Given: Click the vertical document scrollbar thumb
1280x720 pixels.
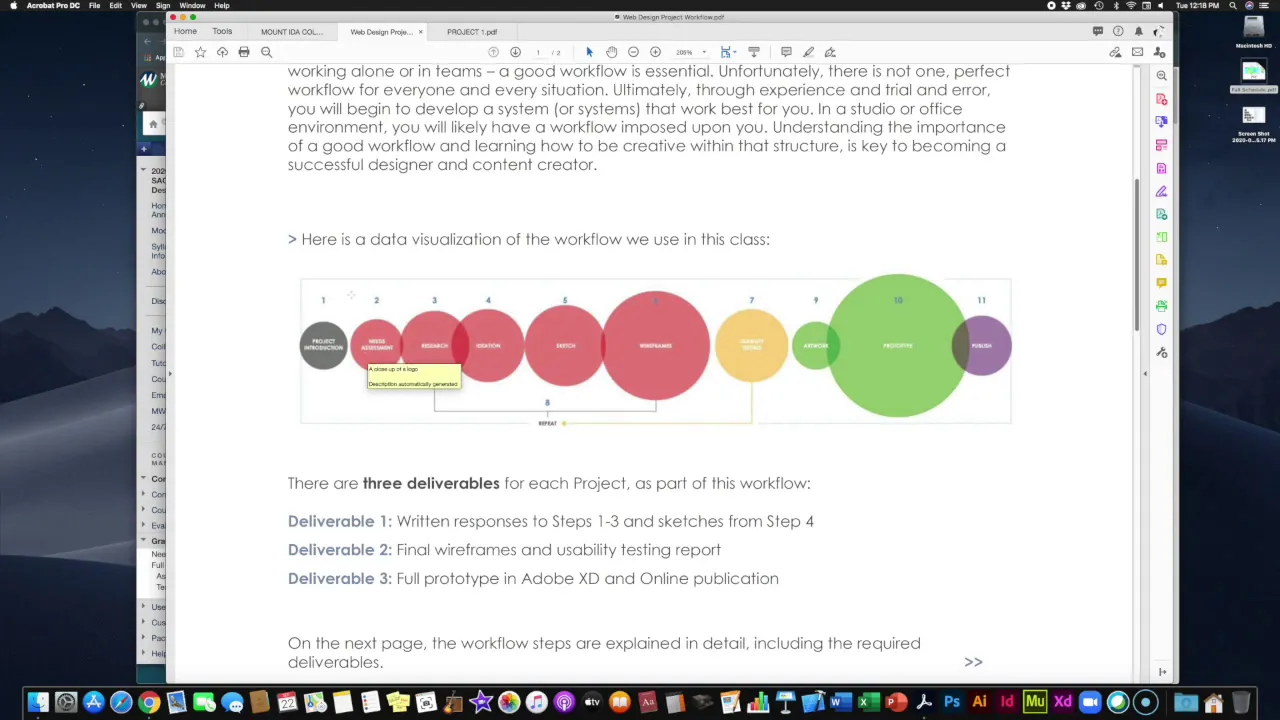Looking at the screenshot, I should click(x=1135, y=255).
